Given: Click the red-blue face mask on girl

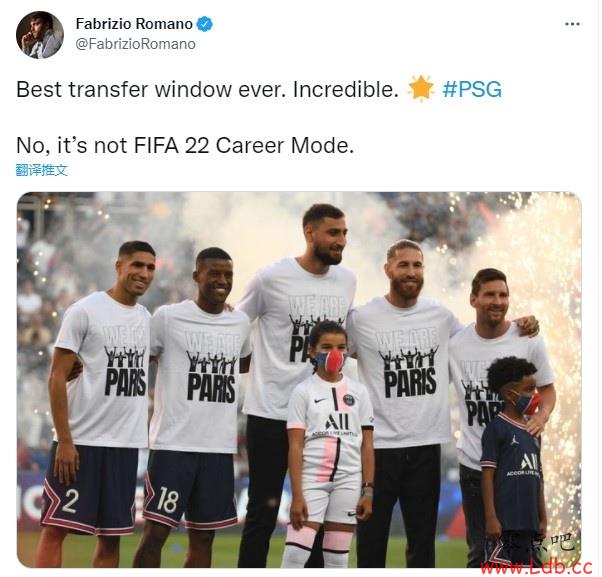Looking at the screenshot, I should 330,361.
